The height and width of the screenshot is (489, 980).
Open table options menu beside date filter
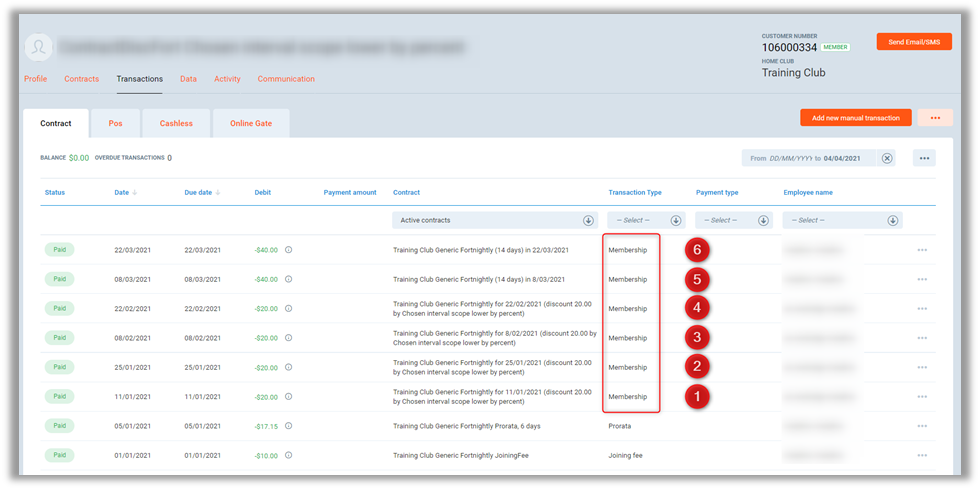pyautogui.click(x=922, y=158)
